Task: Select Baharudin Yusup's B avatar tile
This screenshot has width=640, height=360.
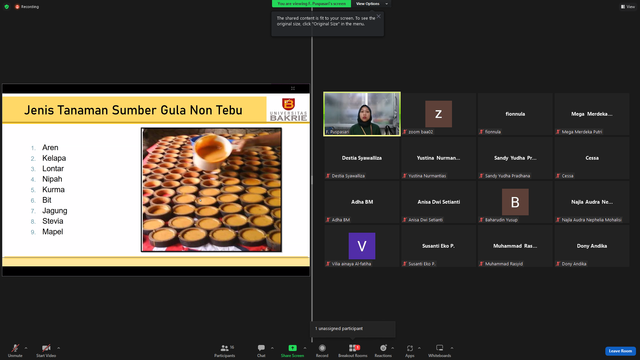Action: click(x=515, y=202)
